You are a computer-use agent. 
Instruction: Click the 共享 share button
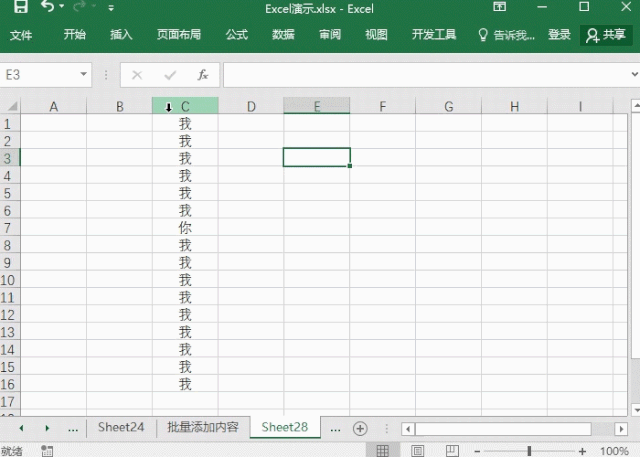(x=606, y=35)
